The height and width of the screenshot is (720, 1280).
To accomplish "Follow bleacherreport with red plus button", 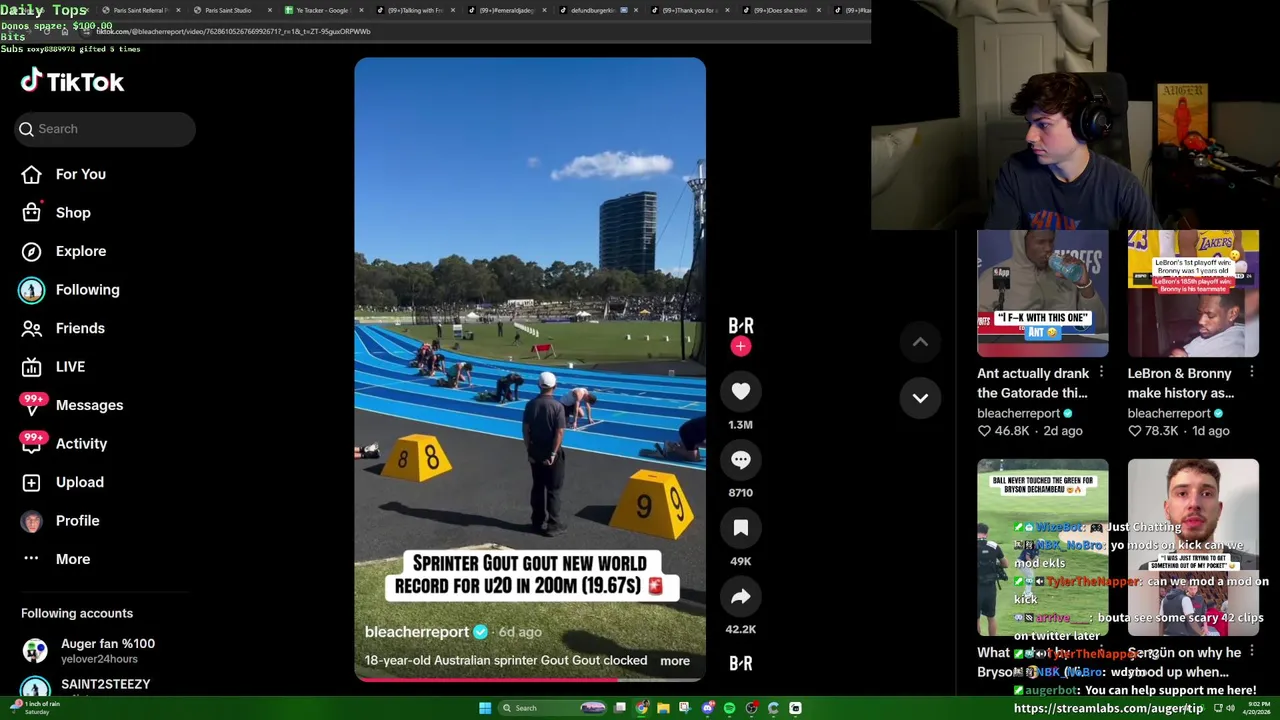I will tap(740, 346).
